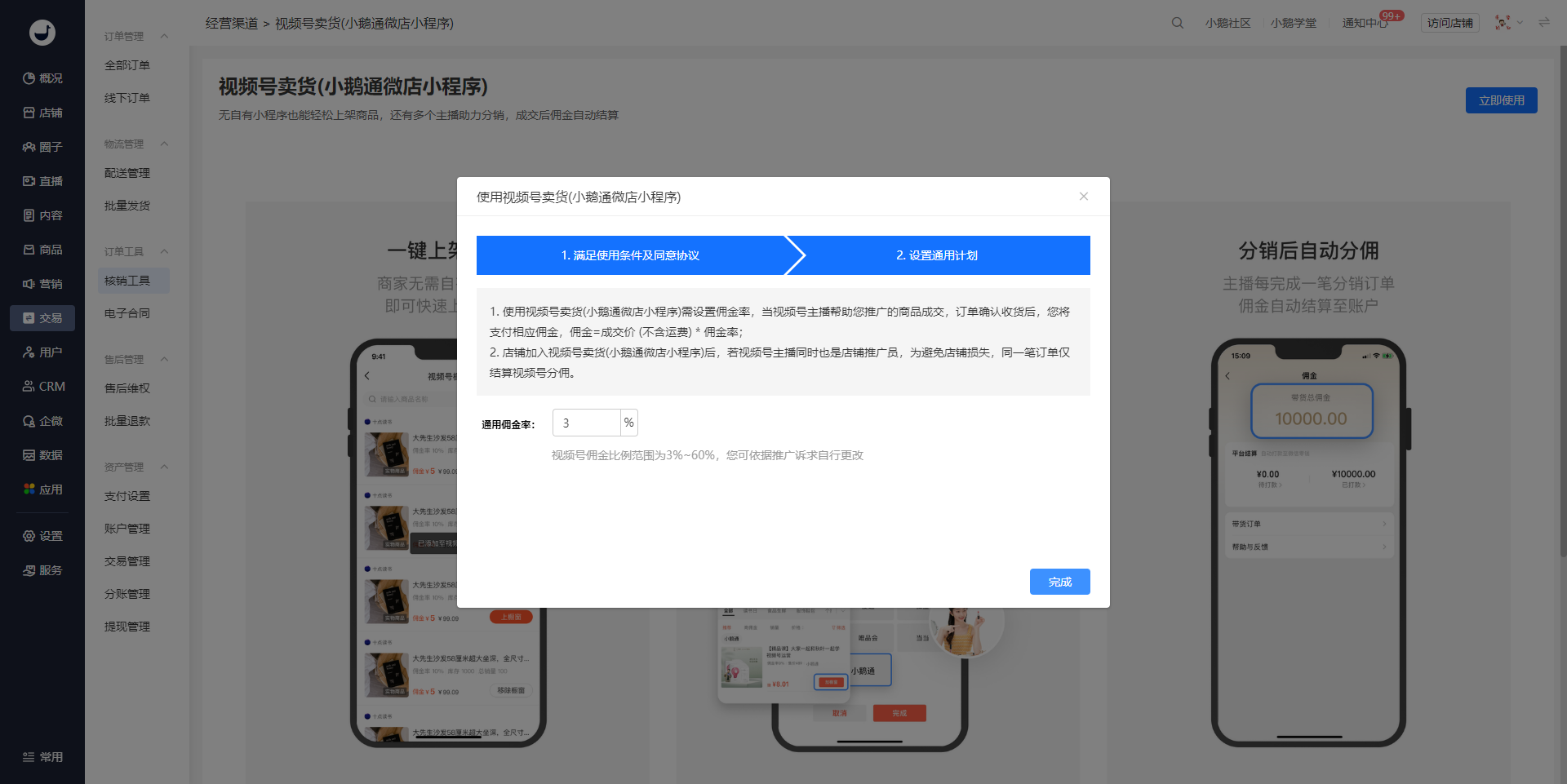Click the 通用佣金率 input field
Image resolution: width=1567 pixels, height=784 pixels.
(587, 423)
